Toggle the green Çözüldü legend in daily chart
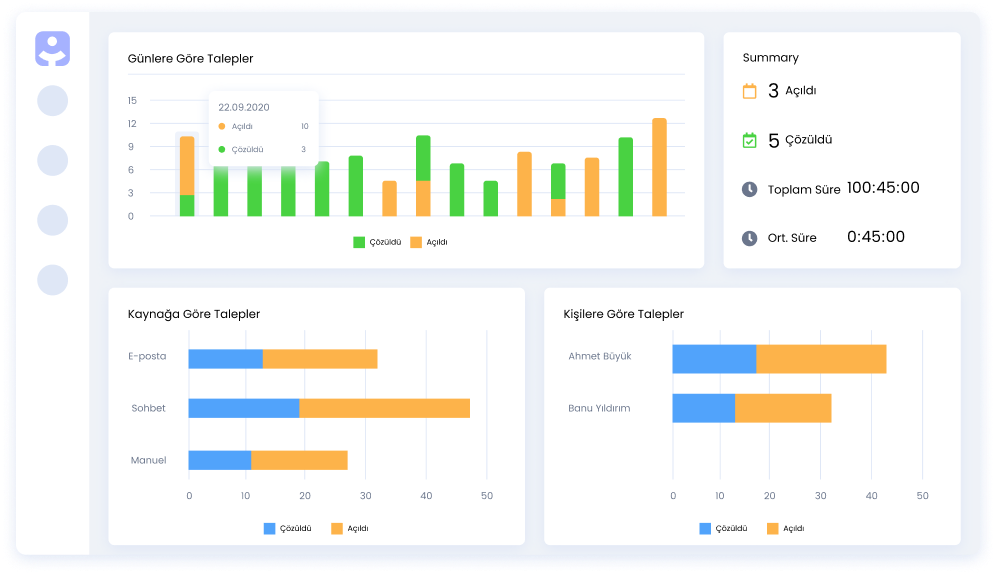Viewport: 996px width, 575px height. pyautogui.click(x=377, y=242)
